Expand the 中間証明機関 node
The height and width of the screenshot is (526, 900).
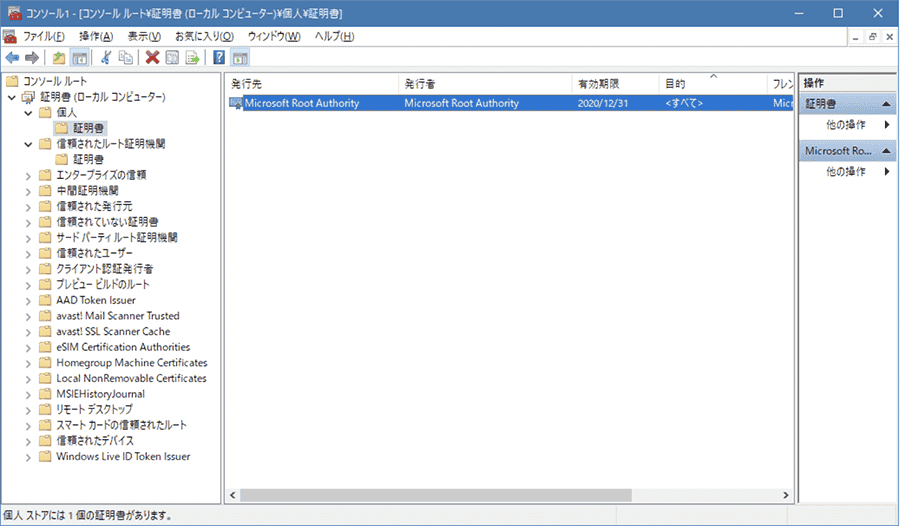point(28,191)
